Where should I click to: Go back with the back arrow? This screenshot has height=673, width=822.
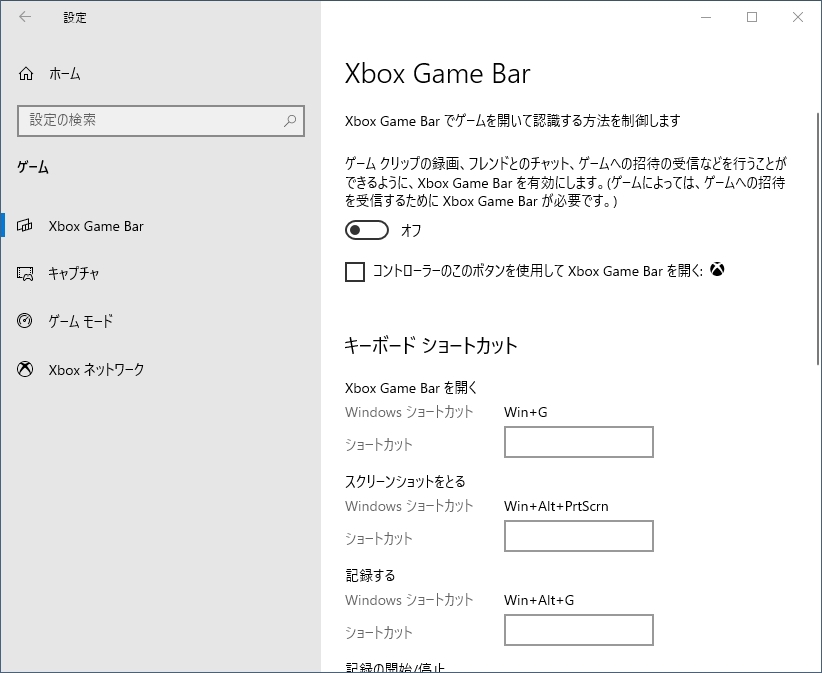click(x=25, y=17)
